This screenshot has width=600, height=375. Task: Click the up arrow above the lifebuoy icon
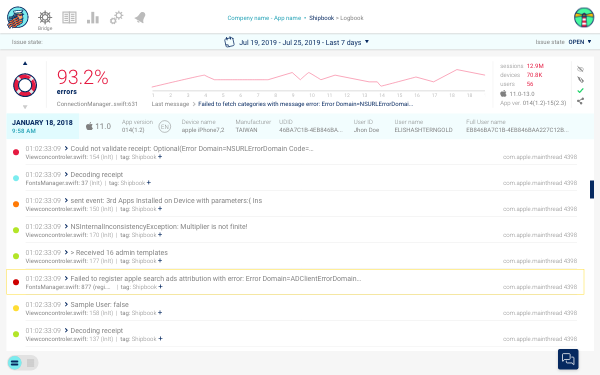coord(25,64)
